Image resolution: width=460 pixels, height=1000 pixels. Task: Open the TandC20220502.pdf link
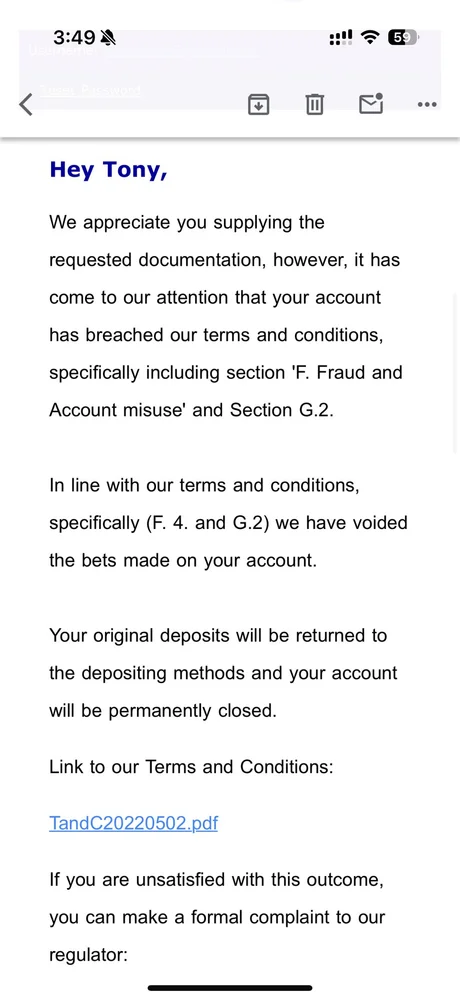coord(133,823)
